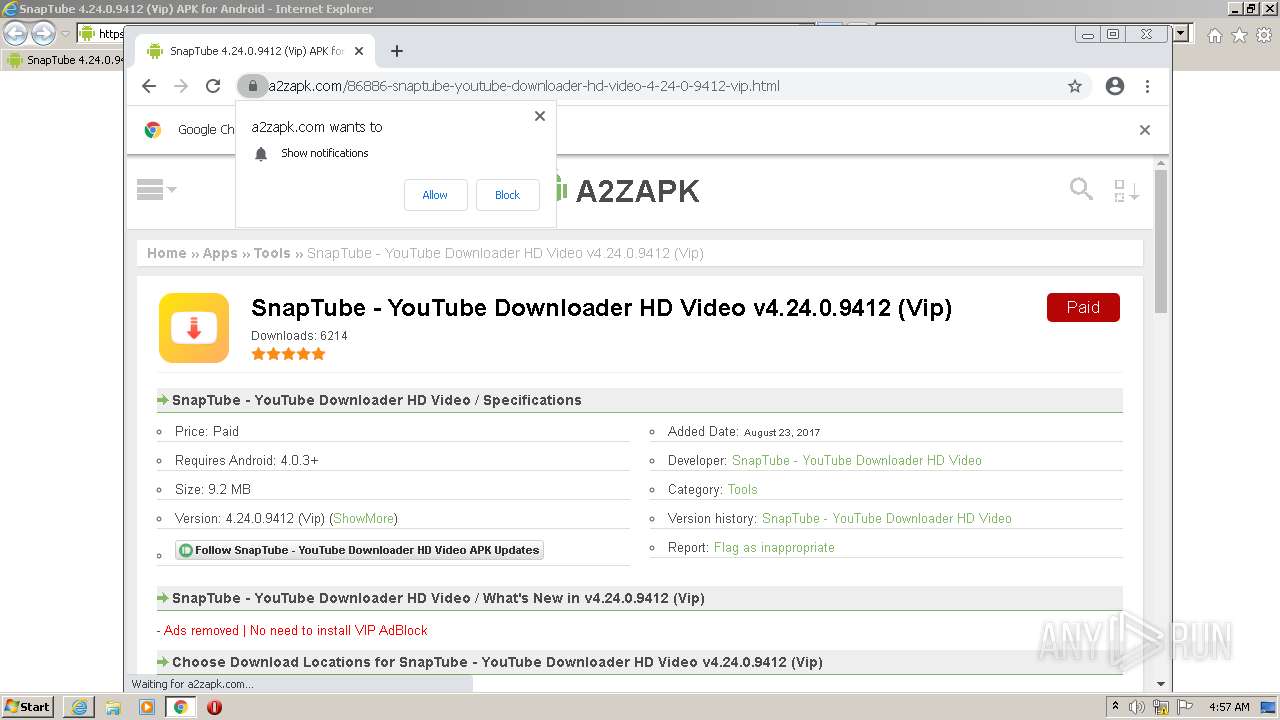Click Chrome's forward arrow

(x=181, y=86)
